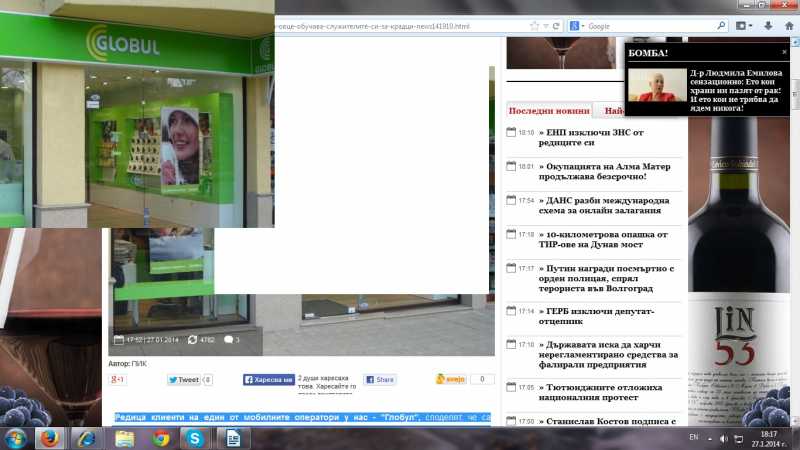The width and height of the screenshot is (800, 450).
Task: Switch to the partially hidden Най- tab
Action: click(613, 111)
